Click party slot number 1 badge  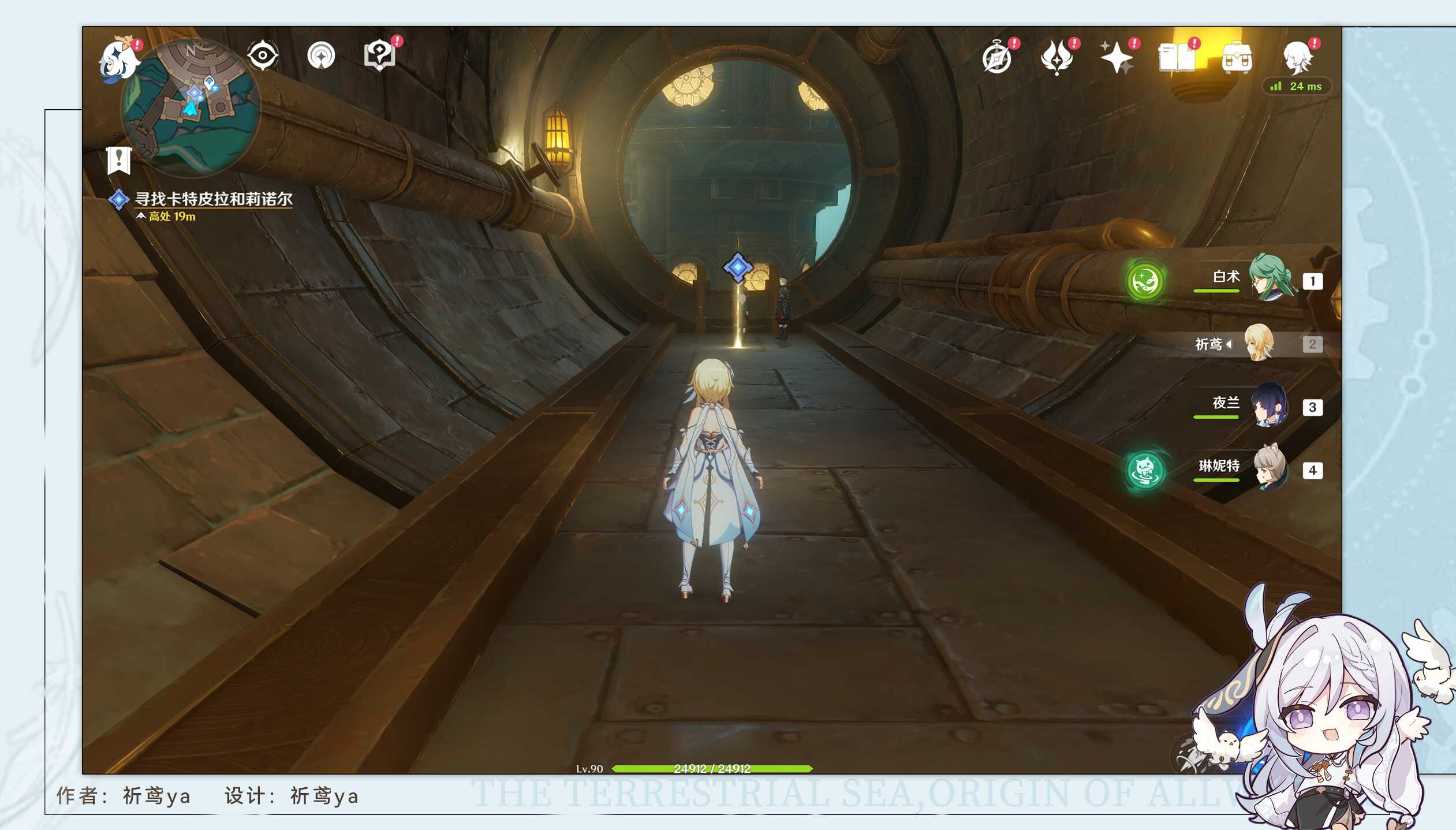(x=1312, y=281)
